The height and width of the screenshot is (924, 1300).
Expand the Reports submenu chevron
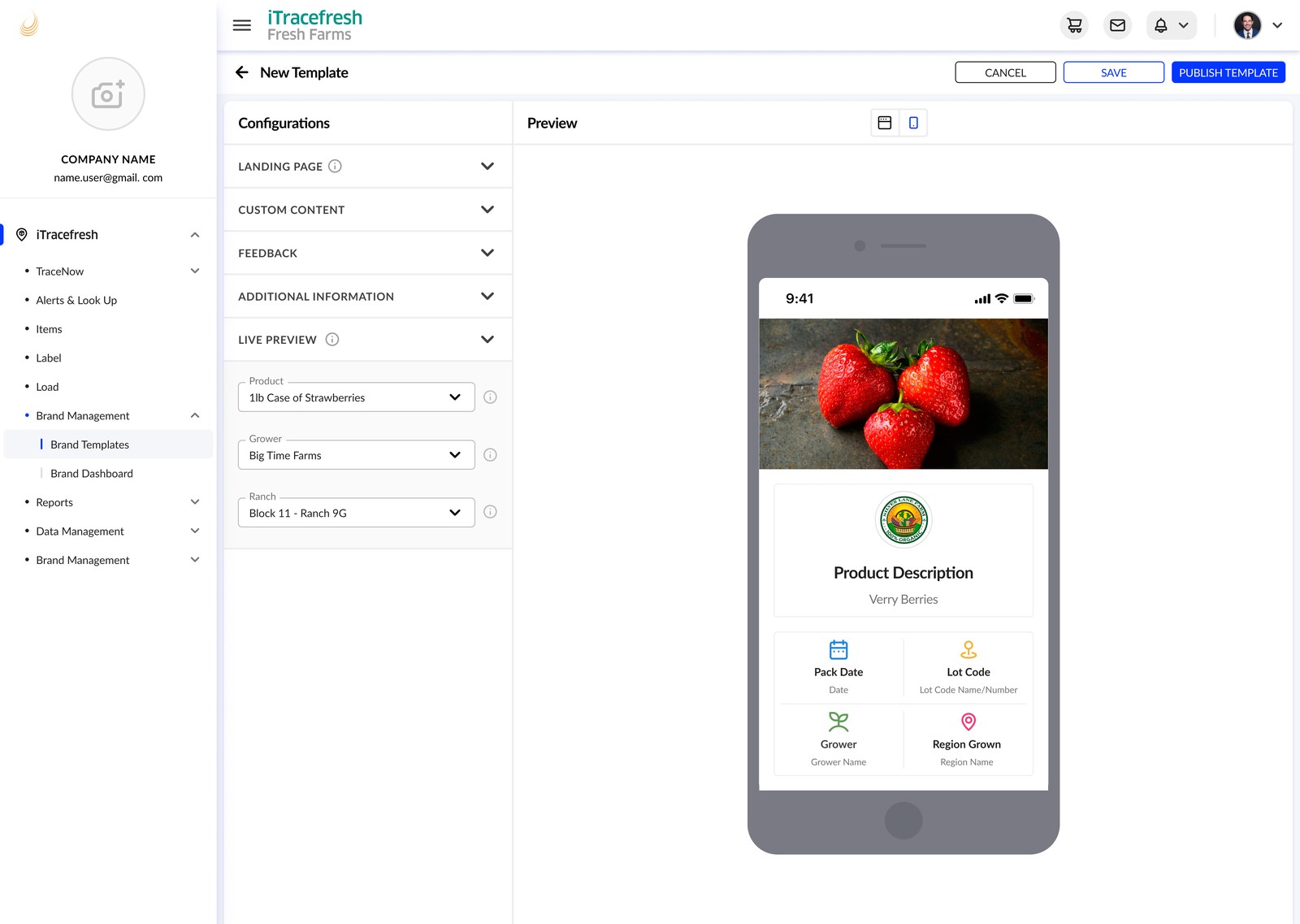[195, 502]
